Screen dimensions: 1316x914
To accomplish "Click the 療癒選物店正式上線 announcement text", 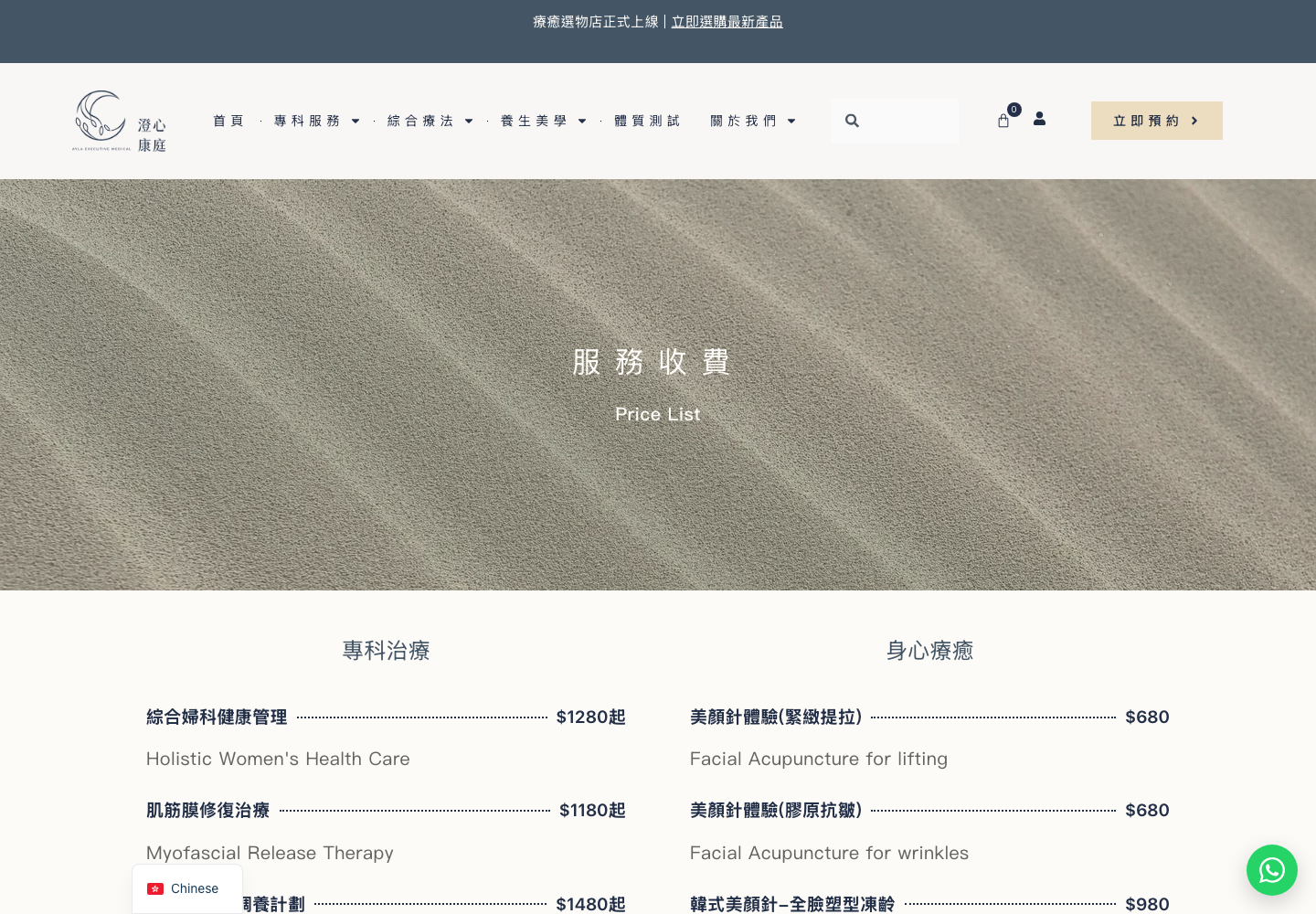I will point(596,22).
